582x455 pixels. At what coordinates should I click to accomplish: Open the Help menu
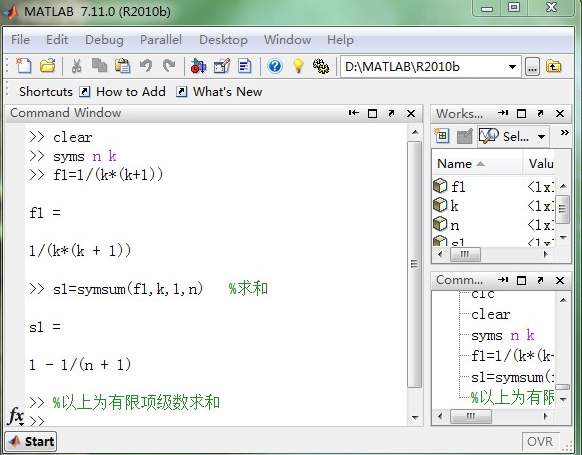pos(340,40)
